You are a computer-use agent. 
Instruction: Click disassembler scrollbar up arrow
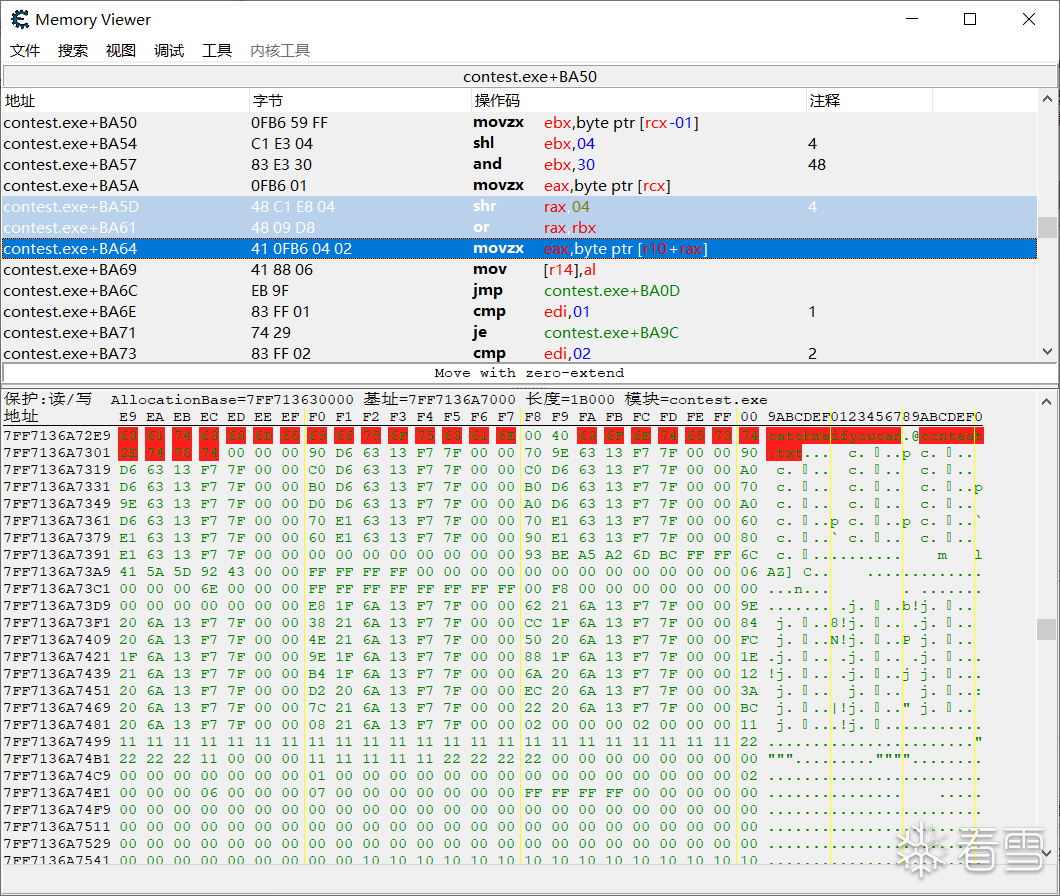click(1047, 99)
